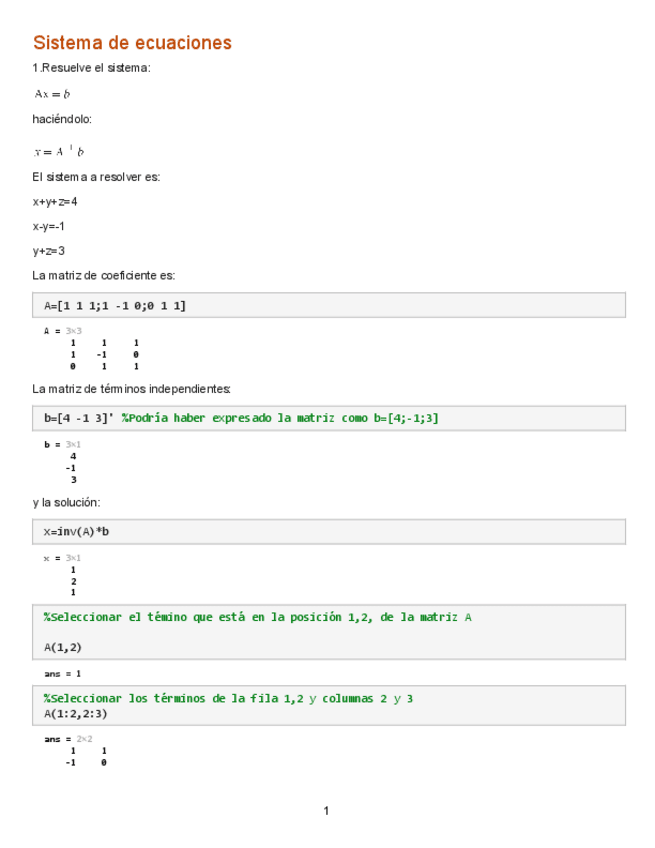This screenshot has height=848, width=655.
Task: Click the 'ans = 2×2' output label
Action: coord(68,739)
